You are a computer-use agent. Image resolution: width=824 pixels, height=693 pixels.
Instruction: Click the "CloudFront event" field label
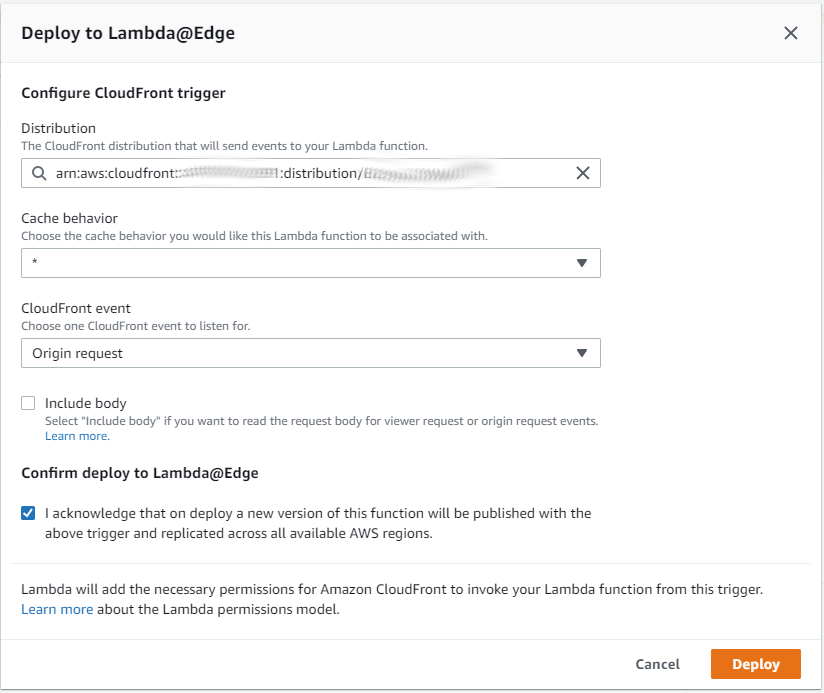[x=75, y=308]
